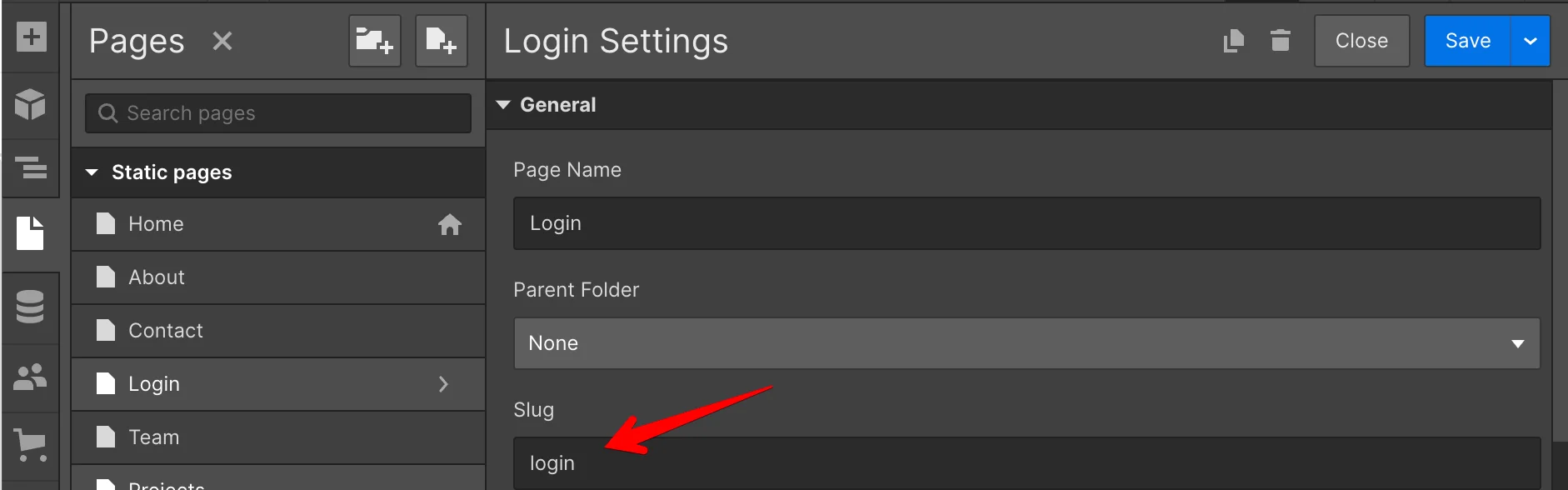1568x490 pixels.
Task: Open the Add Elements panel
Action: tap(31, 37)
